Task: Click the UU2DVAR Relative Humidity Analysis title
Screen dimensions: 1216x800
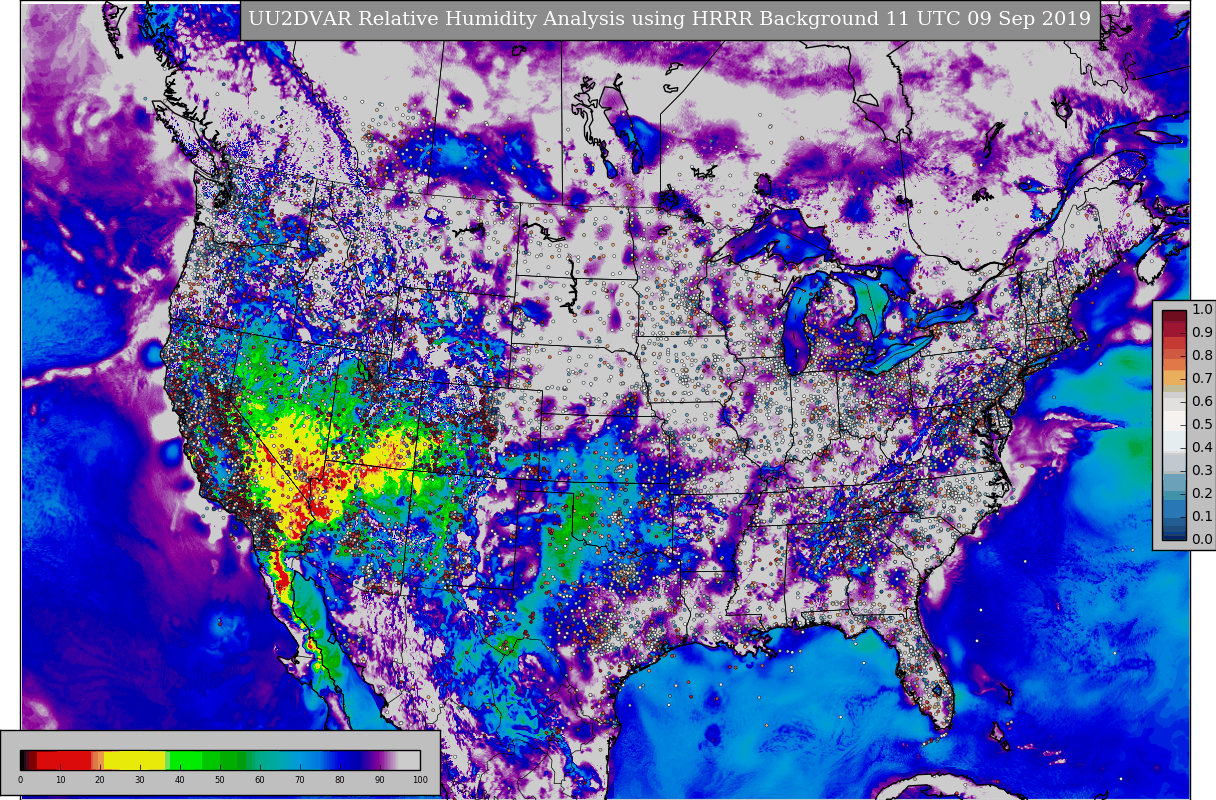Action: point(670,19)
